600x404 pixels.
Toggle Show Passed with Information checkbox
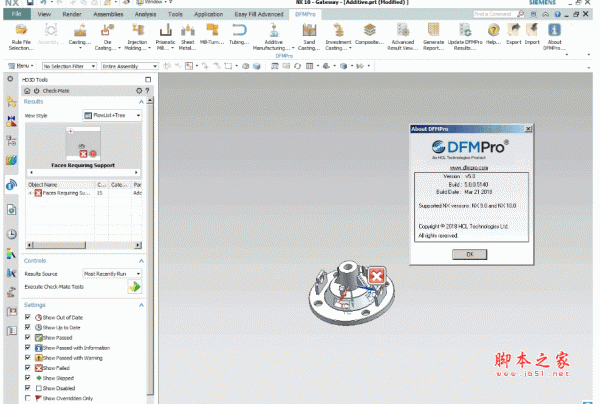pos(28,347)
